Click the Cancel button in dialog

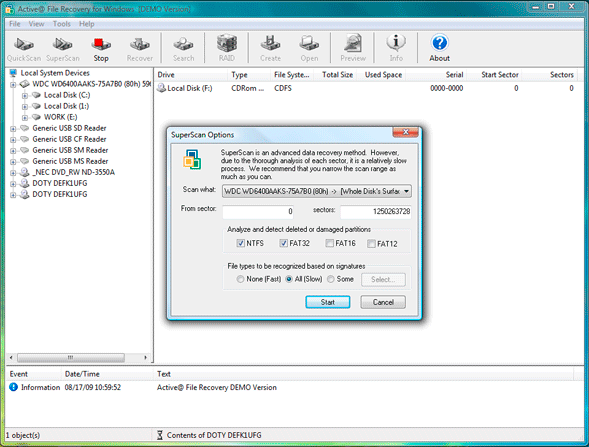point(383,302)
